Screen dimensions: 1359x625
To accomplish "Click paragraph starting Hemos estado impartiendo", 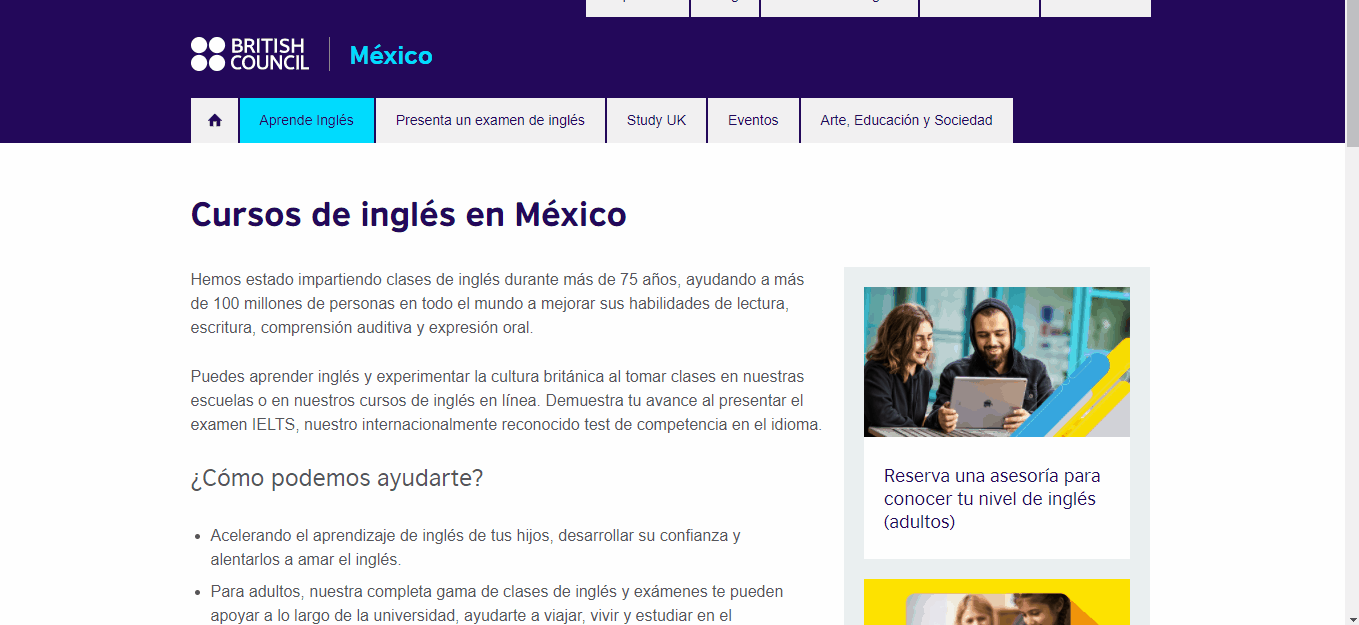I will tap(497, 303).
